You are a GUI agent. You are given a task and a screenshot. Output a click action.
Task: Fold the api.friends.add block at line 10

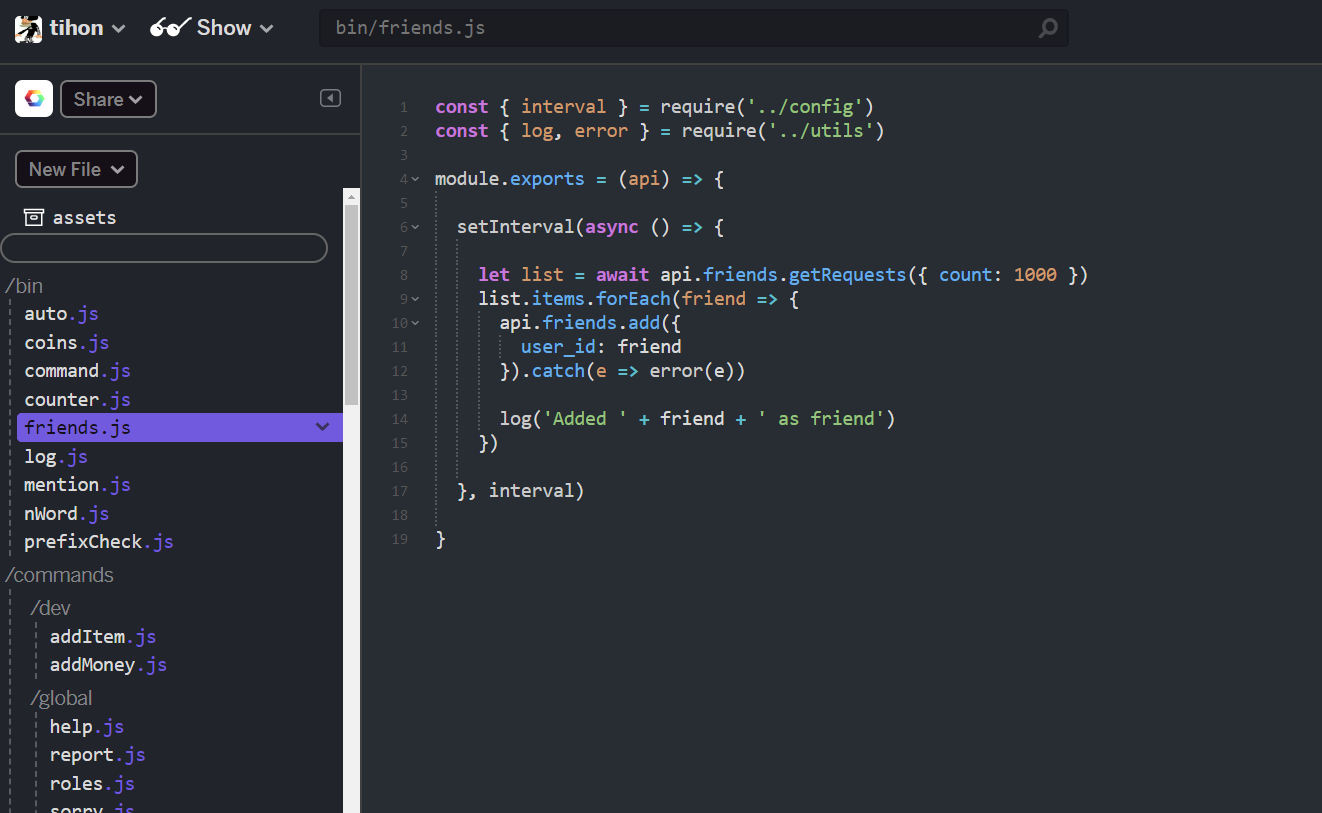(415, 323)
